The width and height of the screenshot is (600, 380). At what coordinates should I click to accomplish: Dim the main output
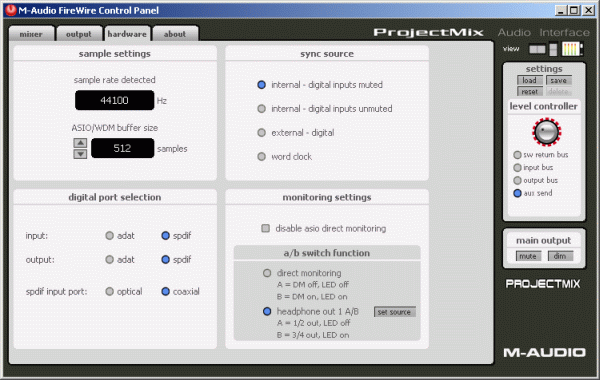(560, 256)
